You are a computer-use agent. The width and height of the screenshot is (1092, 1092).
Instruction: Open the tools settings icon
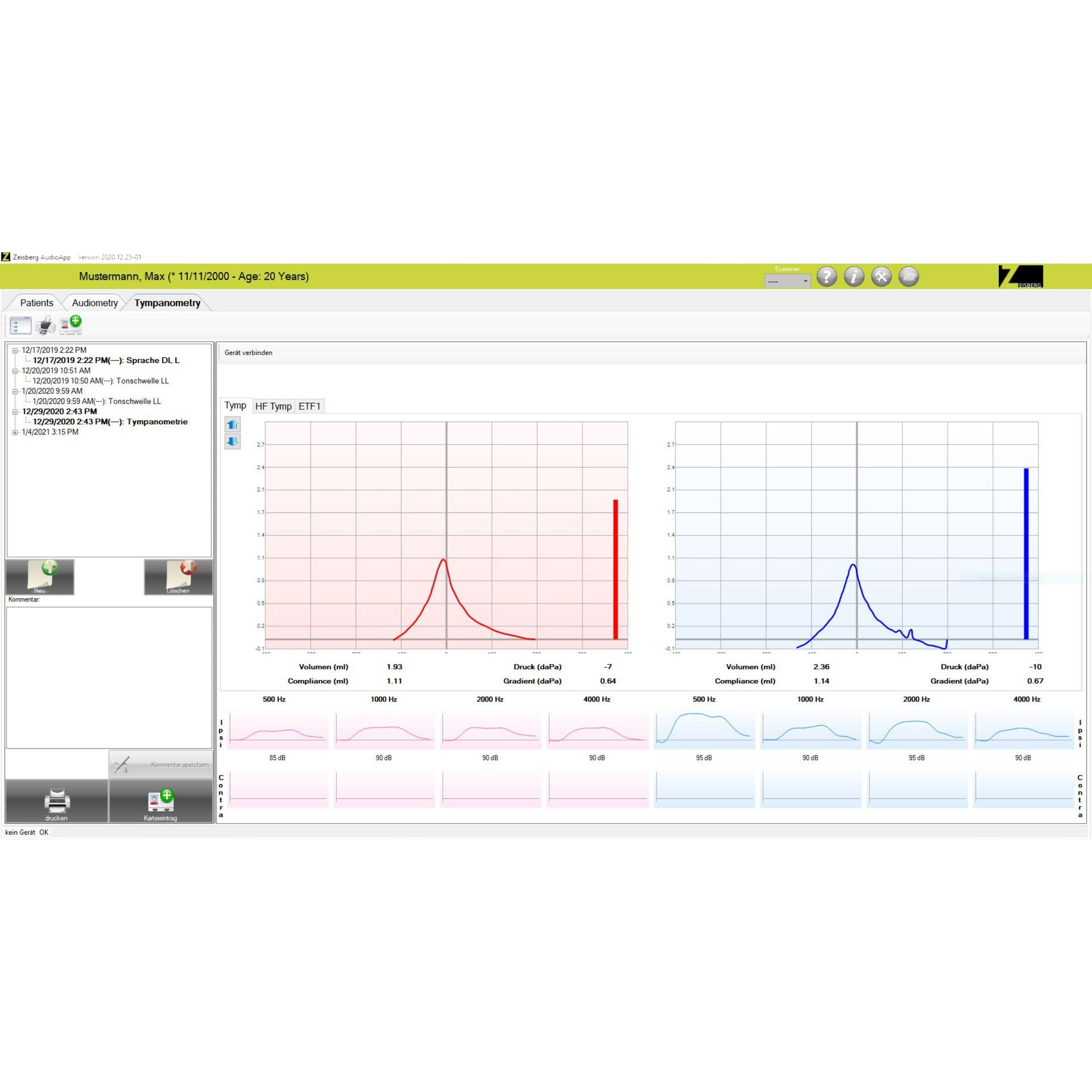click(880, 277)
